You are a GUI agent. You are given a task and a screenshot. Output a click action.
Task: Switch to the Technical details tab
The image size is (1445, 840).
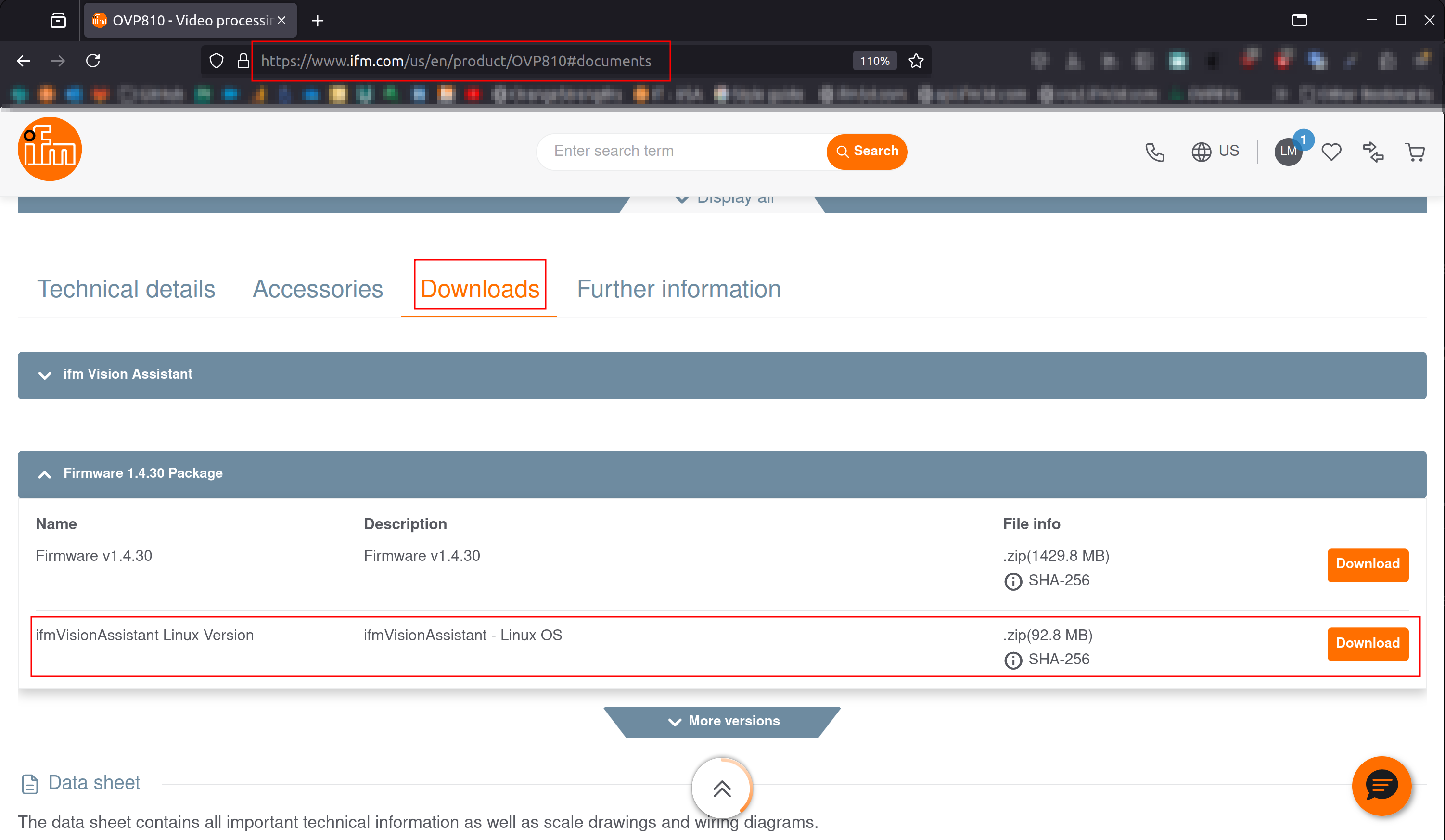(125, 289)
